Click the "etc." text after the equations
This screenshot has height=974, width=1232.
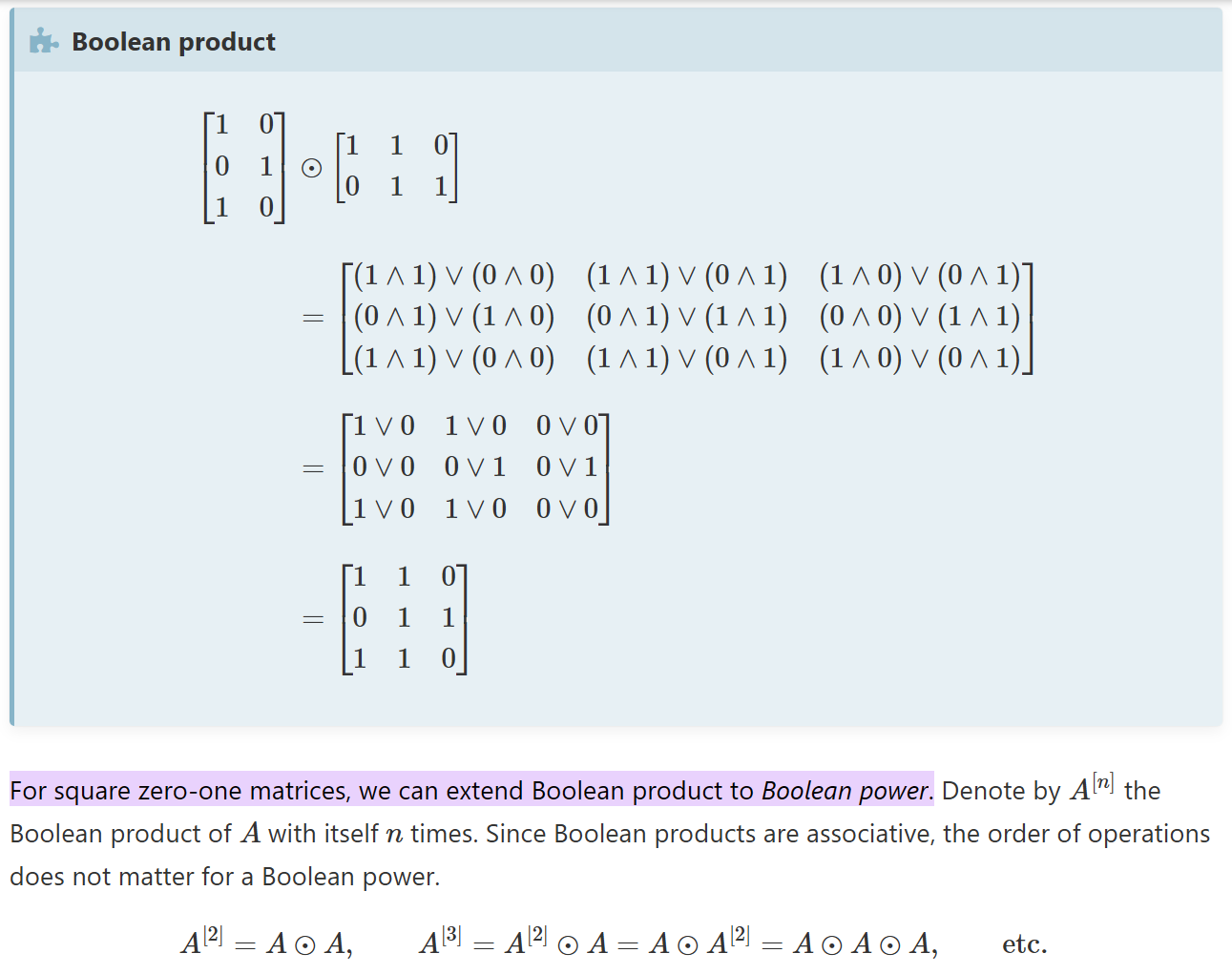1025,944
